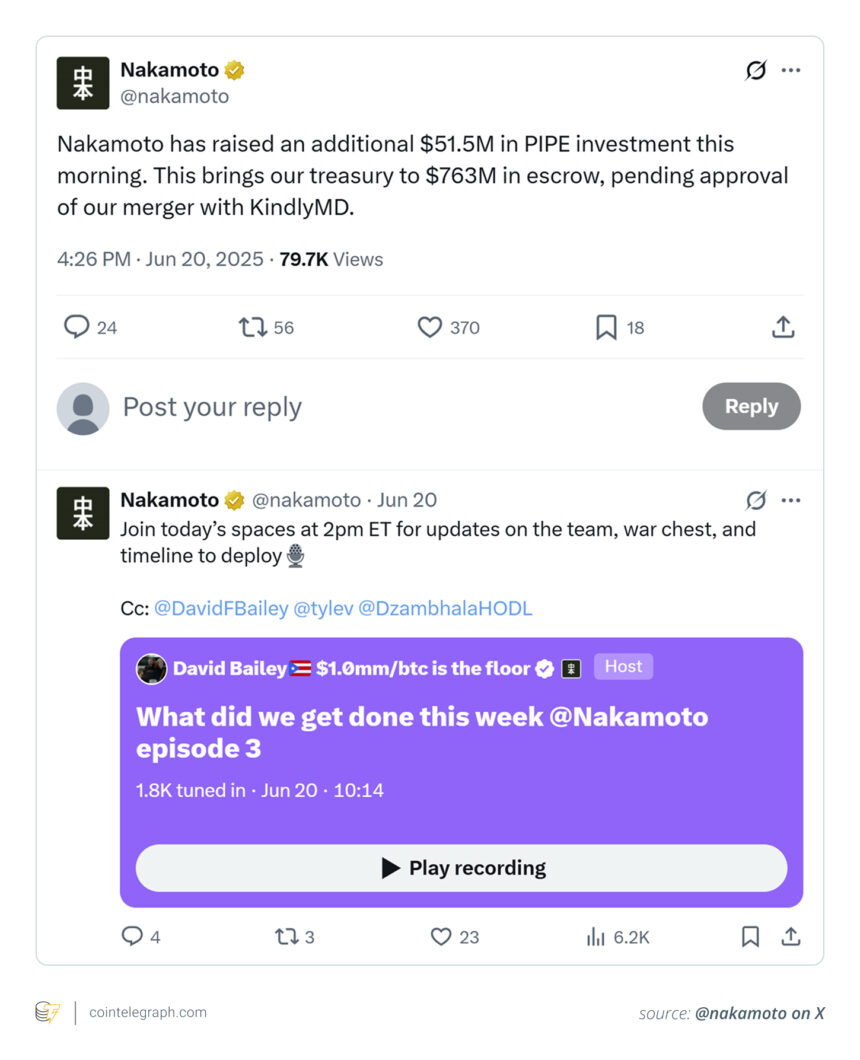Open the @DavidFBailey mention link
860x1060 pixels.
pos(220,608)
